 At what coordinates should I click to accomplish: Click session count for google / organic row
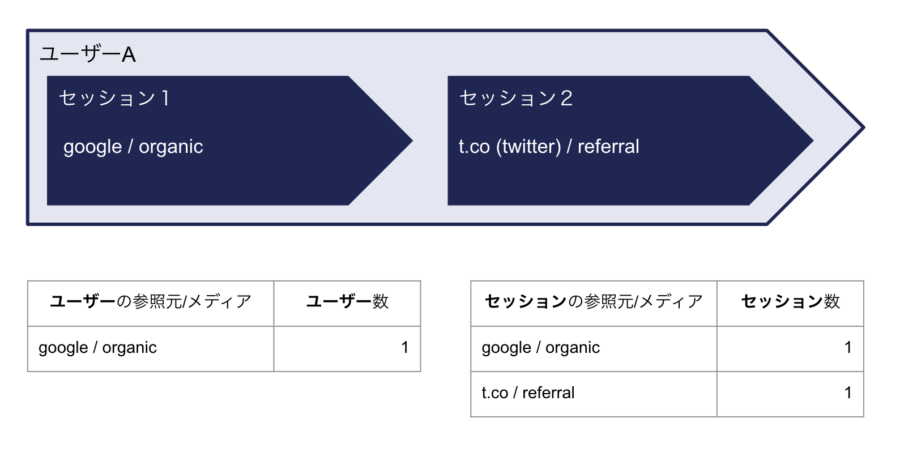pos(847,348)
